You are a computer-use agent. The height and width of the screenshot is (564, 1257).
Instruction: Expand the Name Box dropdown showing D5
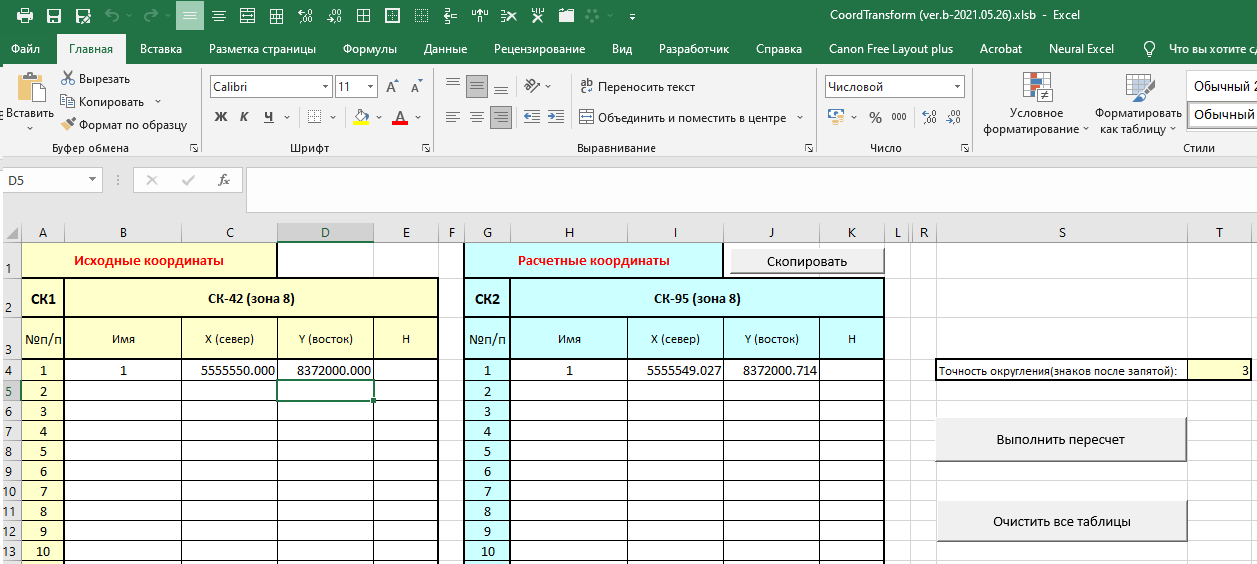point(93,180)
